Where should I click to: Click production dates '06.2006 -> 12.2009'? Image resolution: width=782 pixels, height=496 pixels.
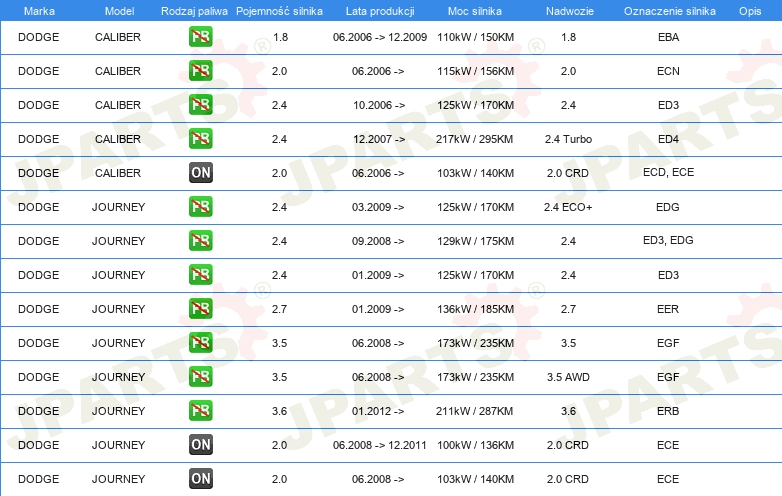pyautogui.click(x=380, y=37)
